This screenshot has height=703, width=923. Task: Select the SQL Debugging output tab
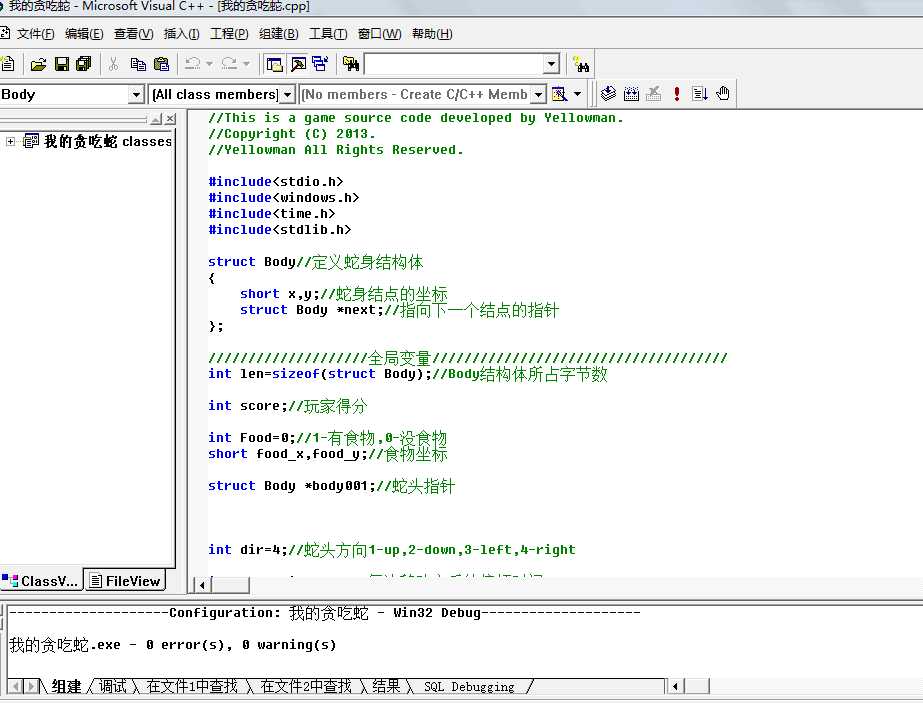[469, 687]
